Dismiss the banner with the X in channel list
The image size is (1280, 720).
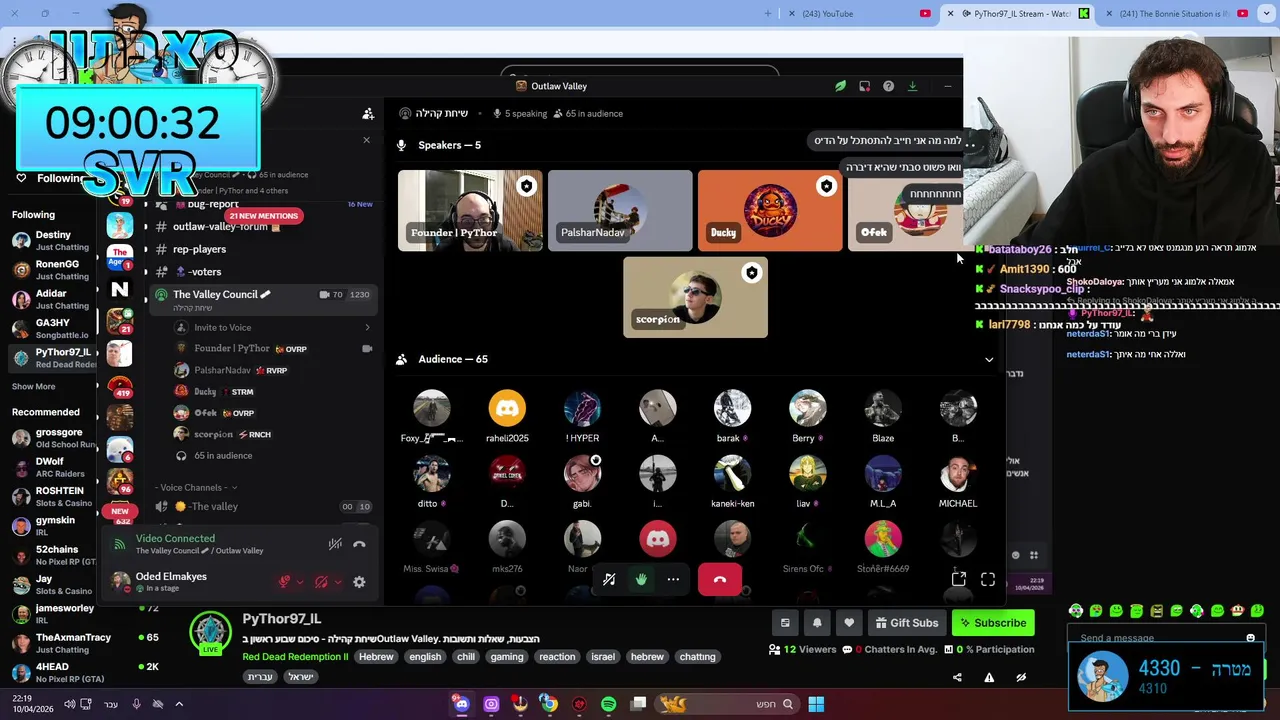(x=366, y=140)
